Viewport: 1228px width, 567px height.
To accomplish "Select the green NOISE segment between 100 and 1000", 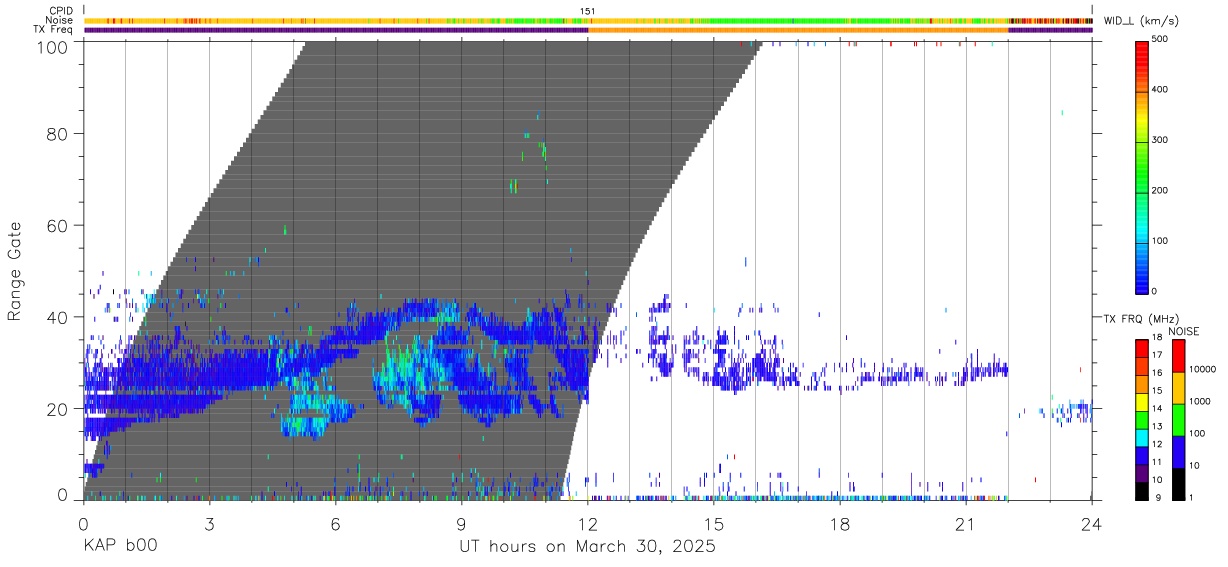I will point(1178,419).
